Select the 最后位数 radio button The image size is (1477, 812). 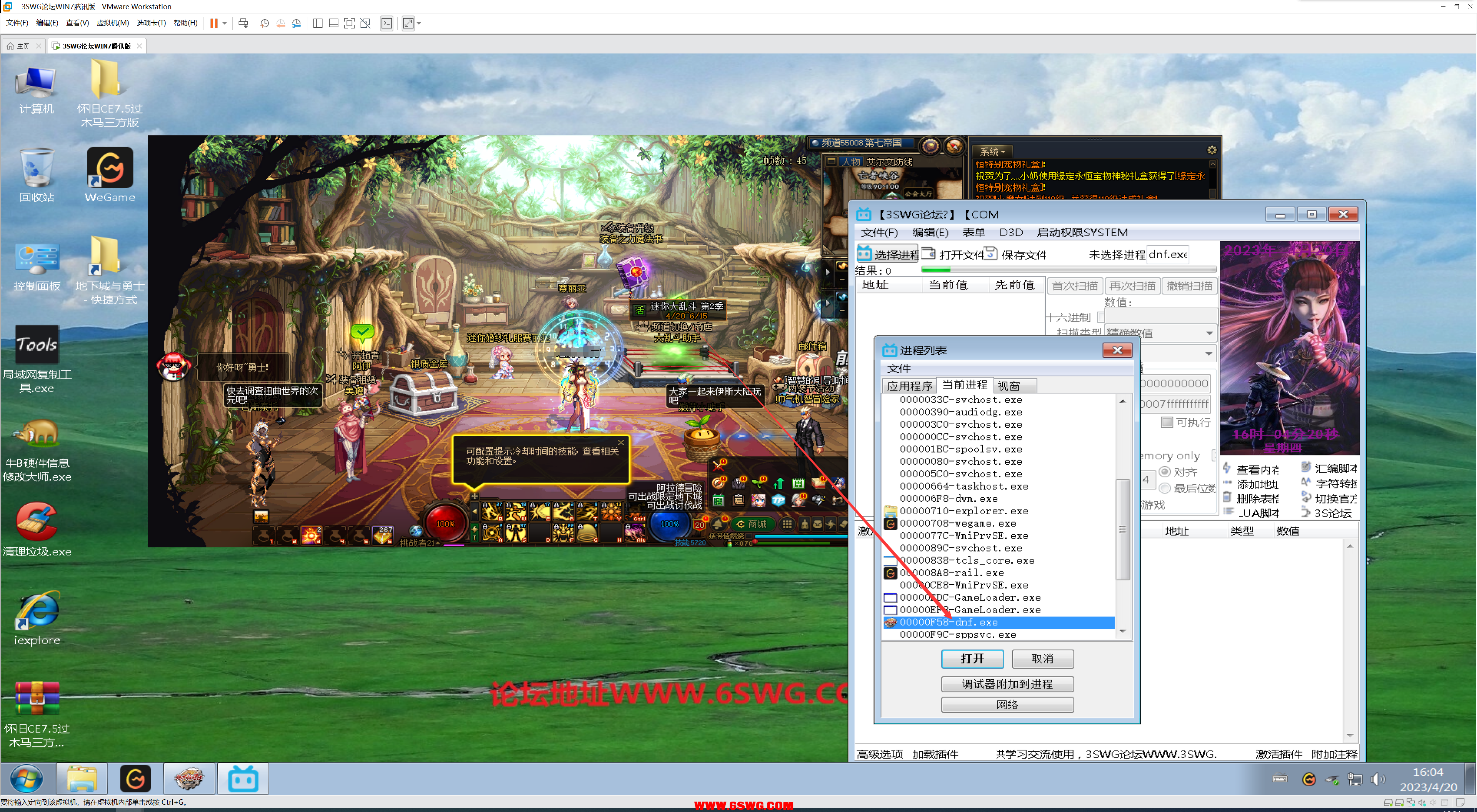point(1165,488)
